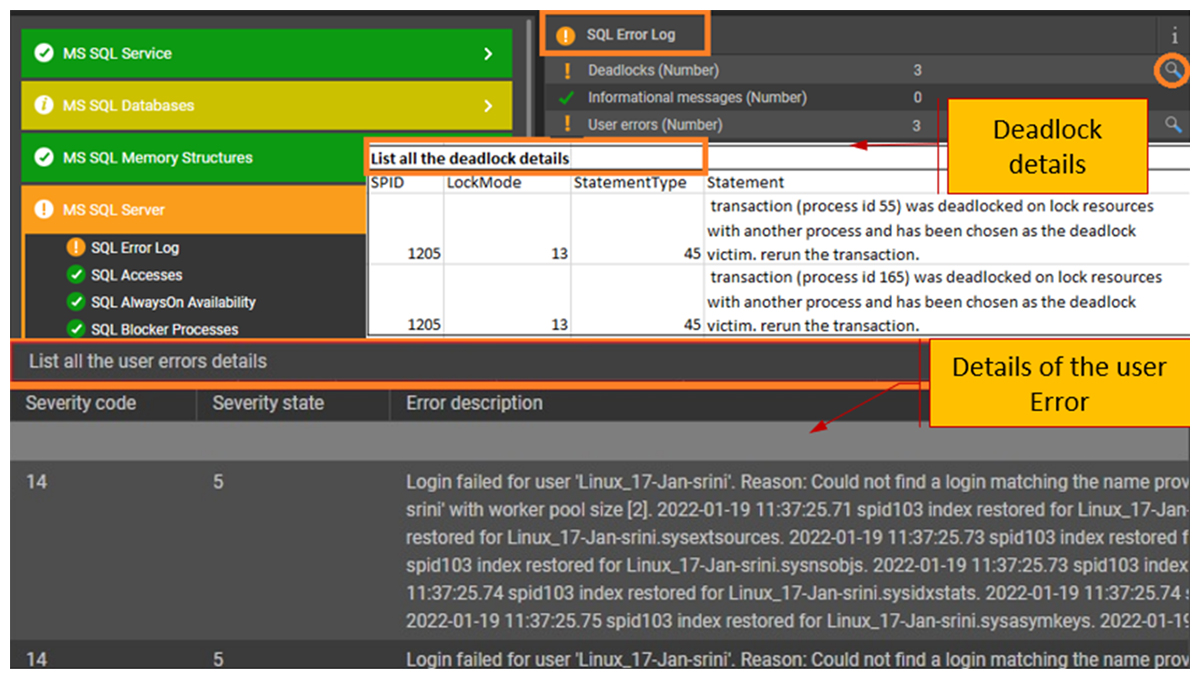
Task: Click green check in Informational messages row
Action: (567, 98)
